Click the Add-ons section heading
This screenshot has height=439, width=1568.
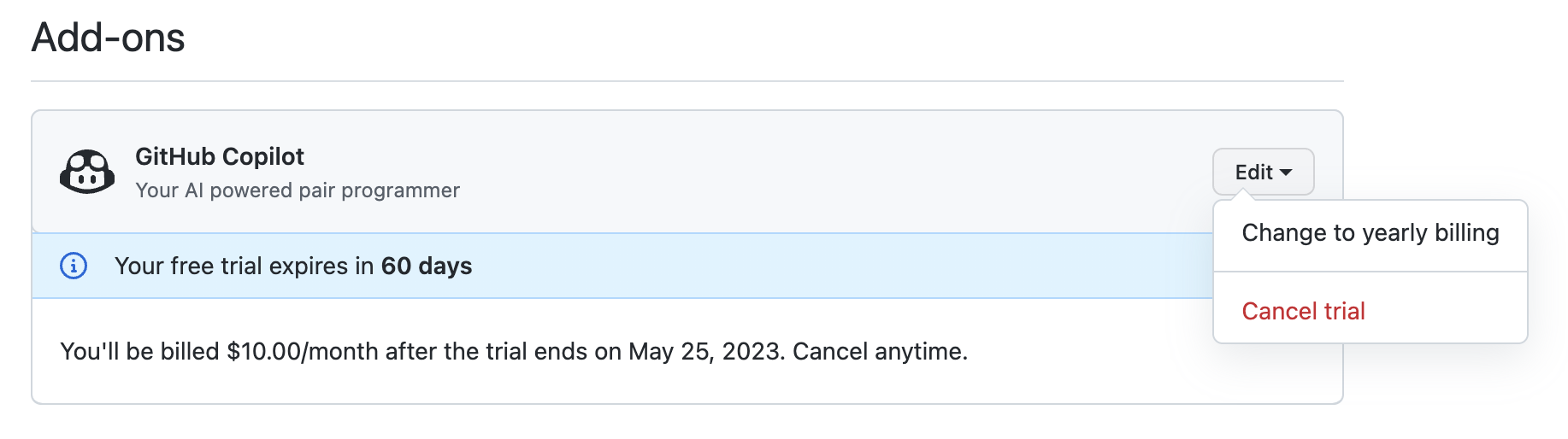108,38
